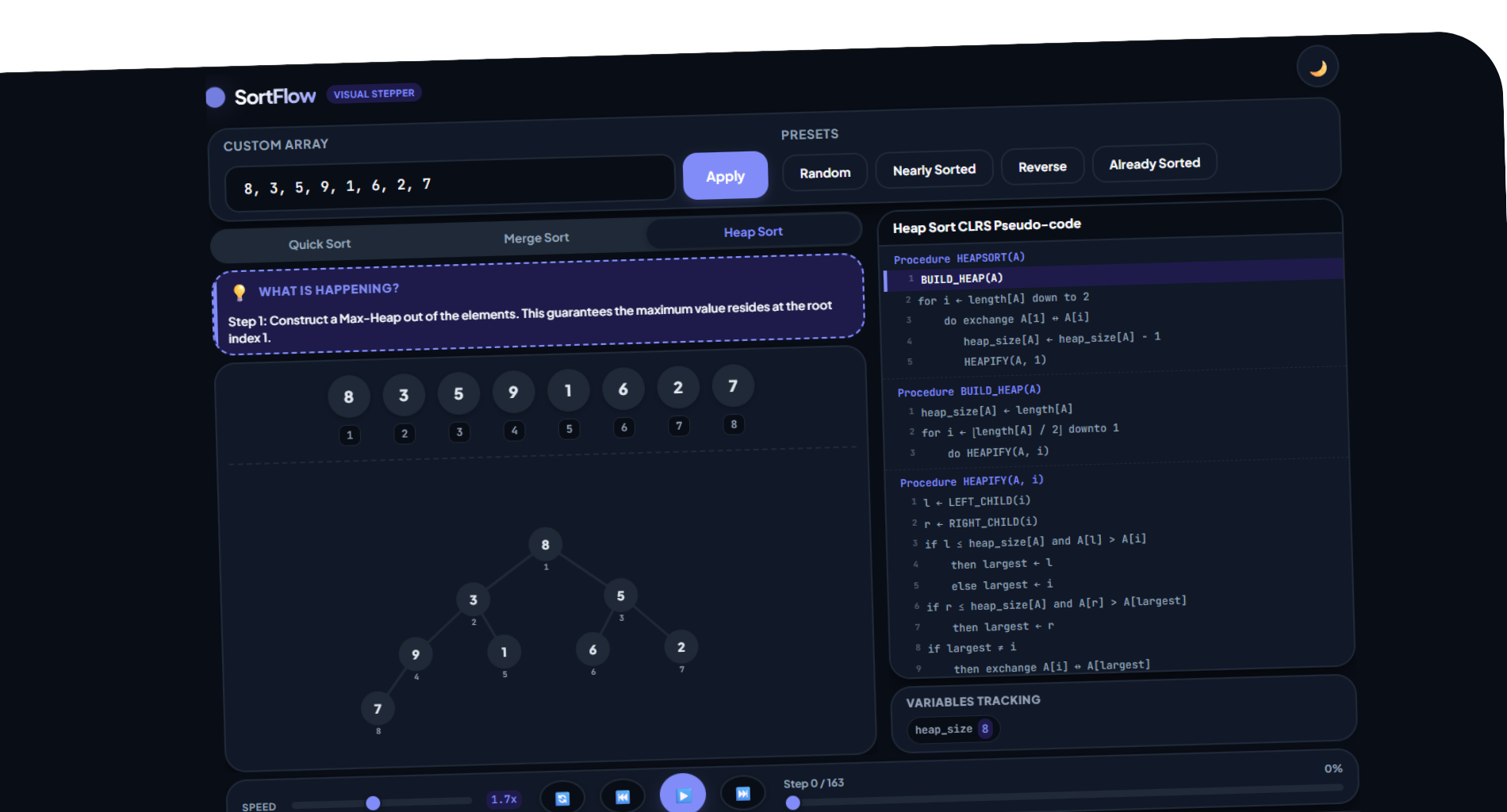Click the 'Procedure HEAPIFY(A, i)' heading

(972, 481)
